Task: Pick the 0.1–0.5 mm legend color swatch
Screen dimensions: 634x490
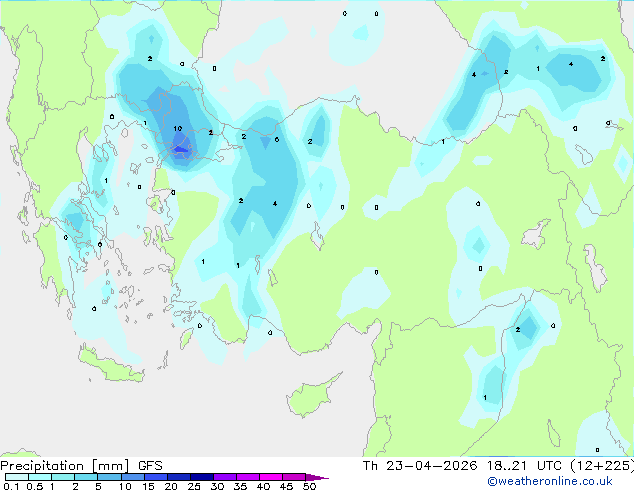Action: click(17, 477)
